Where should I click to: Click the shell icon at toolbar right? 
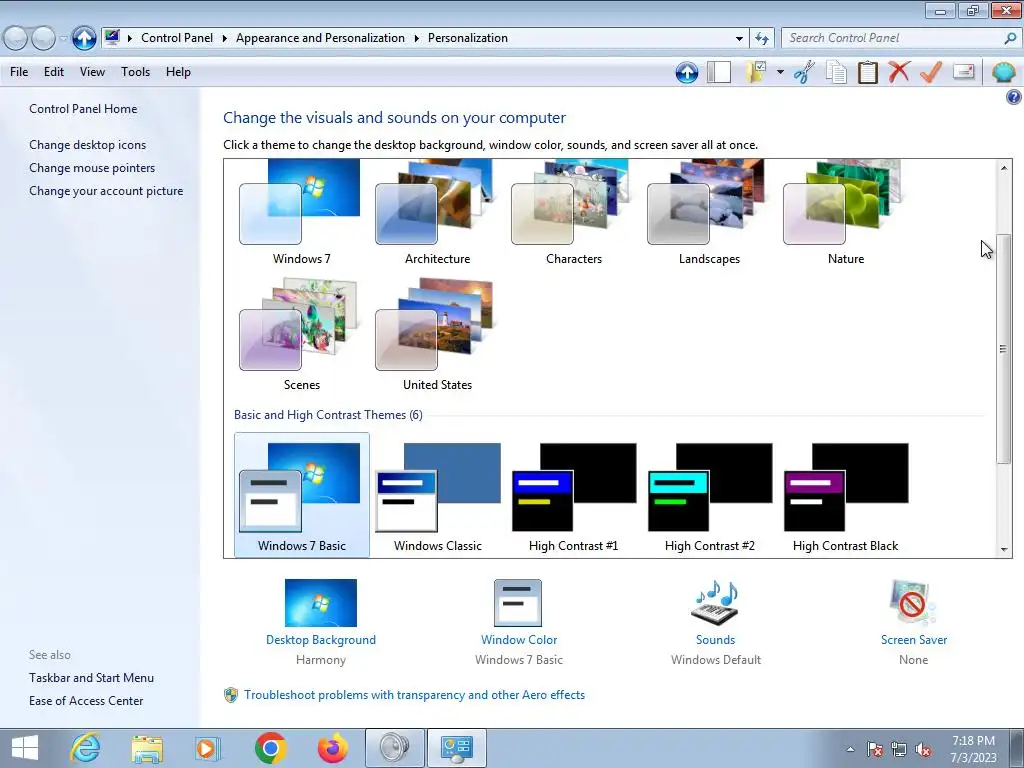click(1002, 72)
